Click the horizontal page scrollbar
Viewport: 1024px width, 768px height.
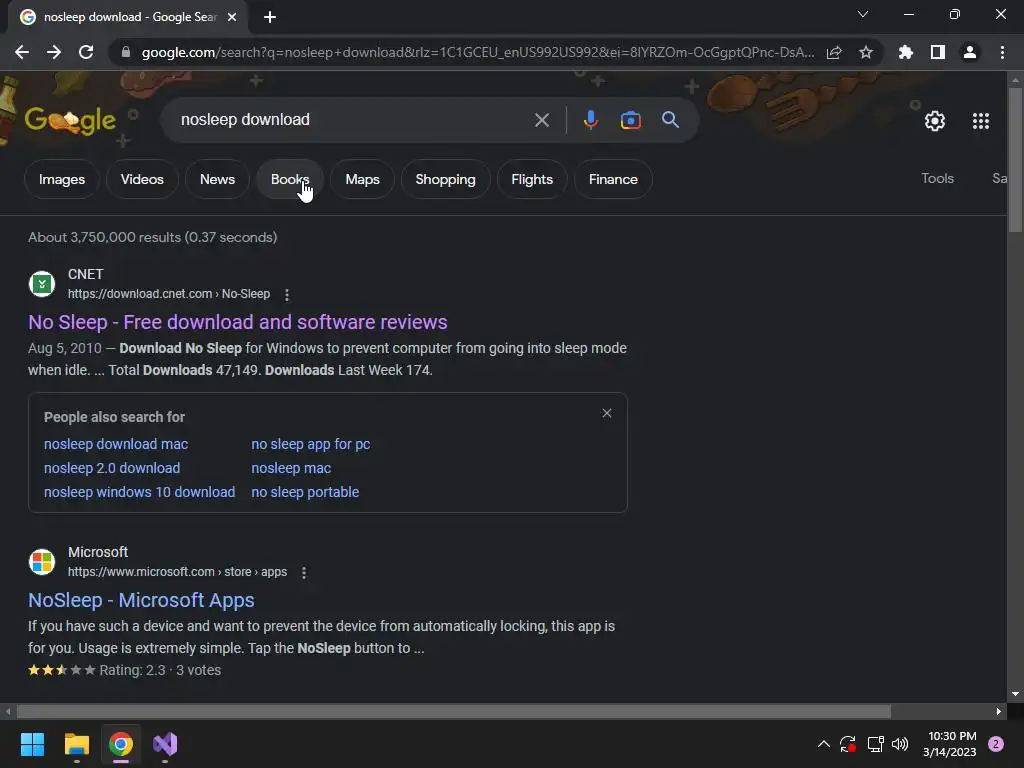coord(453,711)
